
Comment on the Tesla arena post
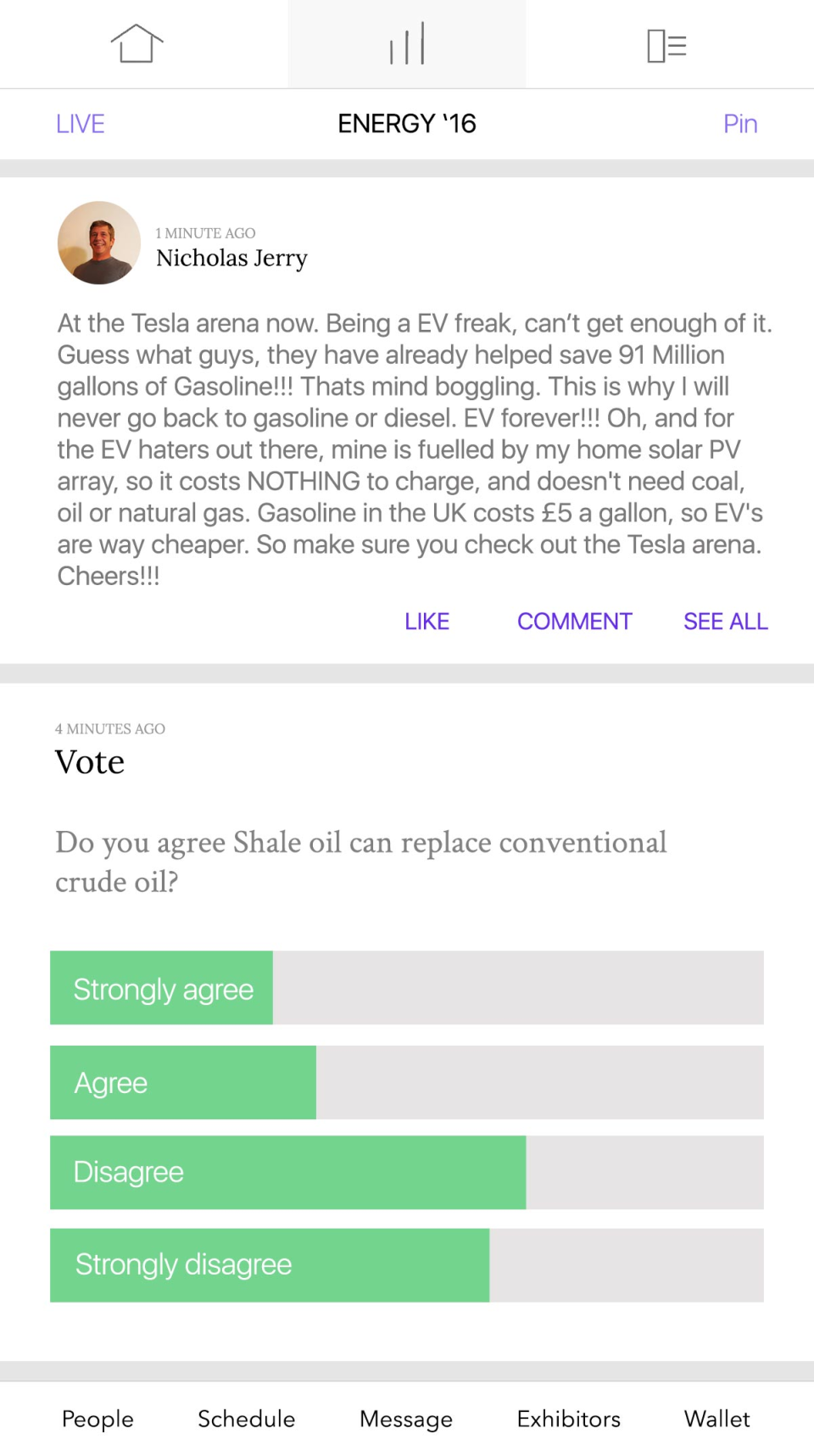click(574, 622)
